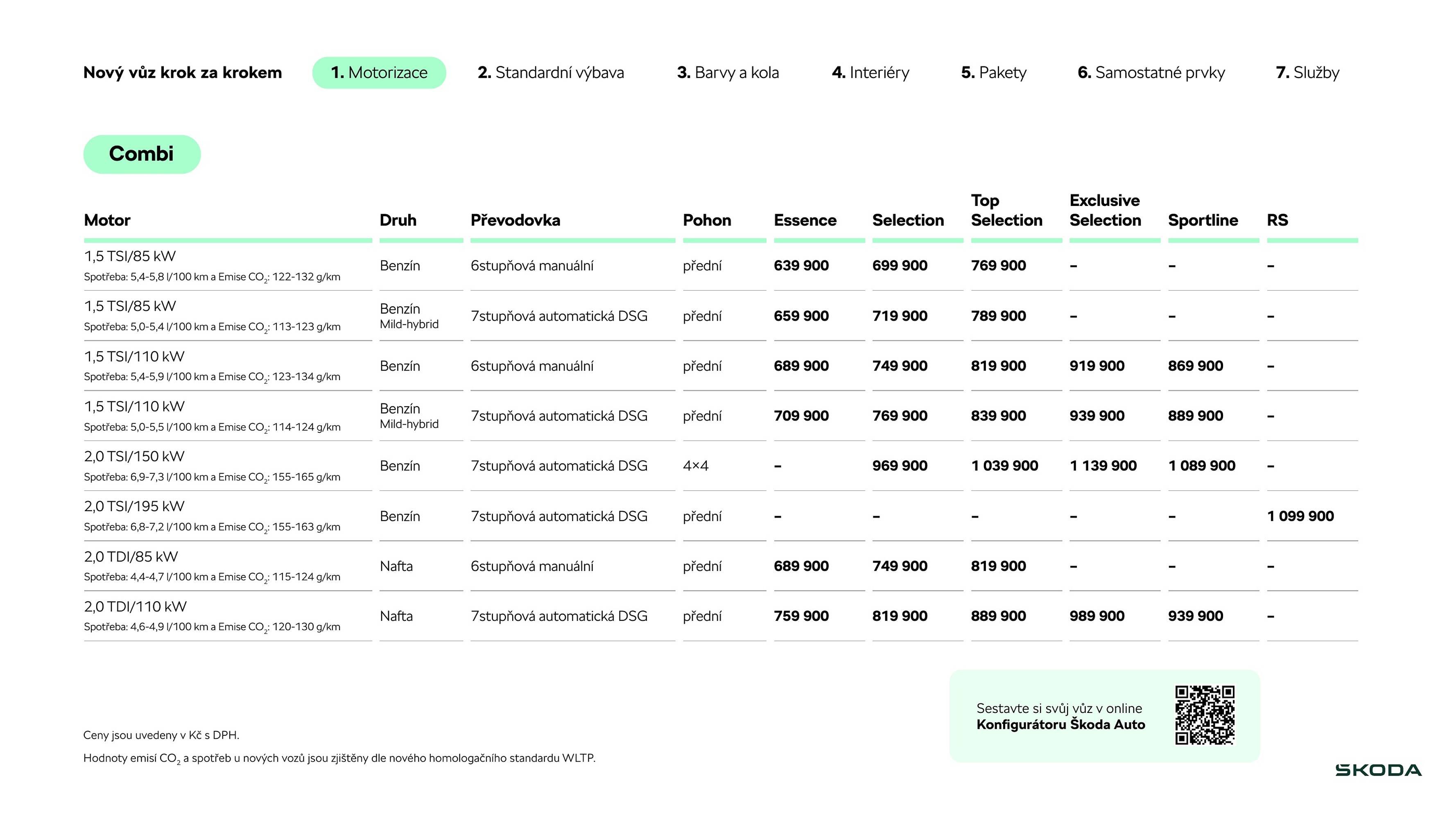The width and height of the screenshot is (1456, 819).
Task: Click the Škoda logo
Action: pos(1378,770)
